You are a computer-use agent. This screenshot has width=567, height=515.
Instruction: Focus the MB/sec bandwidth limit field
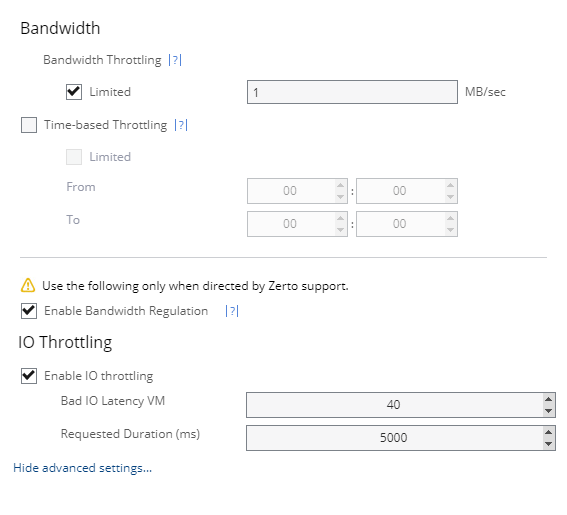click(x=352, y=92)
